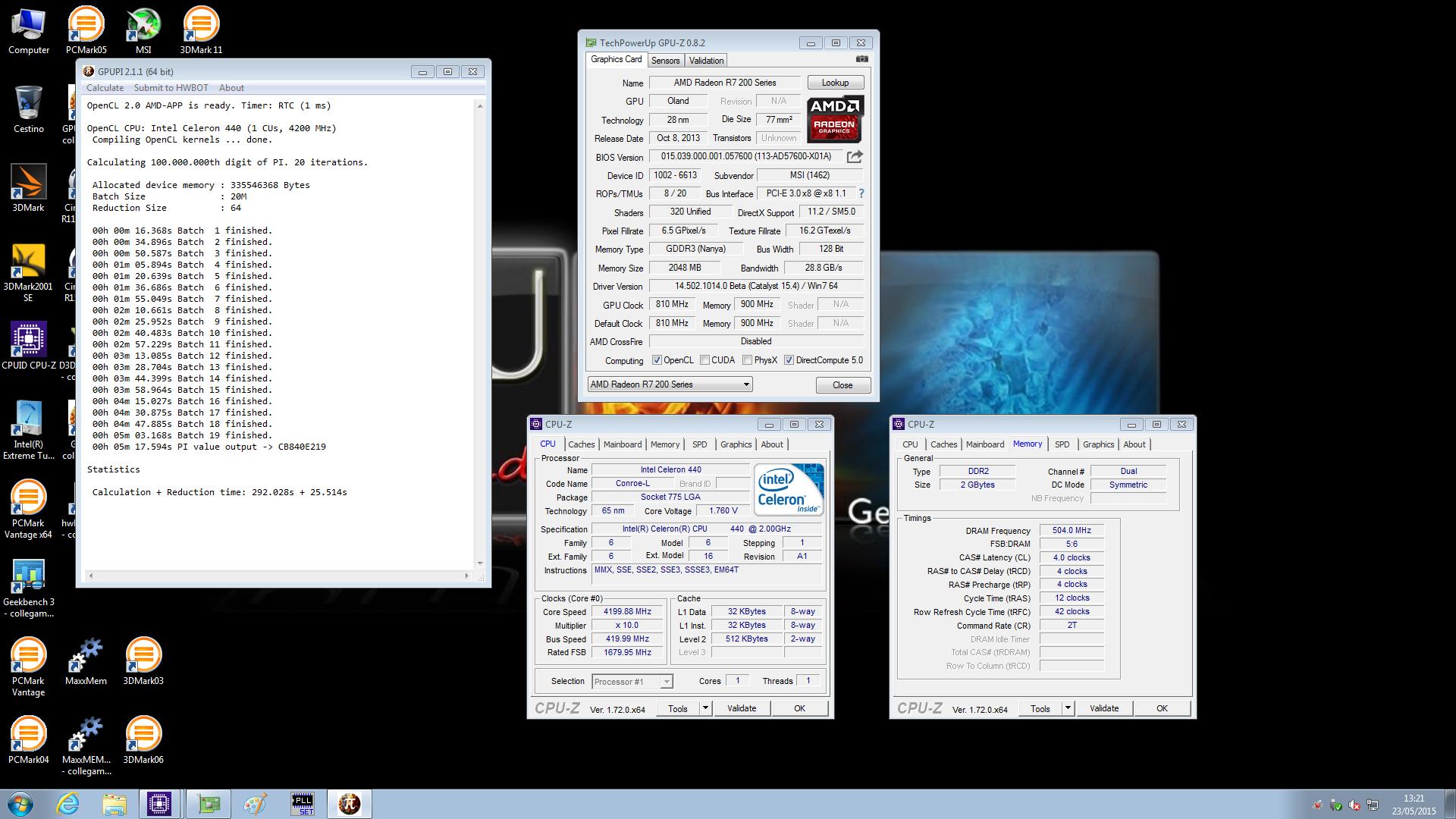Click the AMD Radeon Graphics logo in GPU-Z
Screen dimensions: 1456x819
point(834,119)
